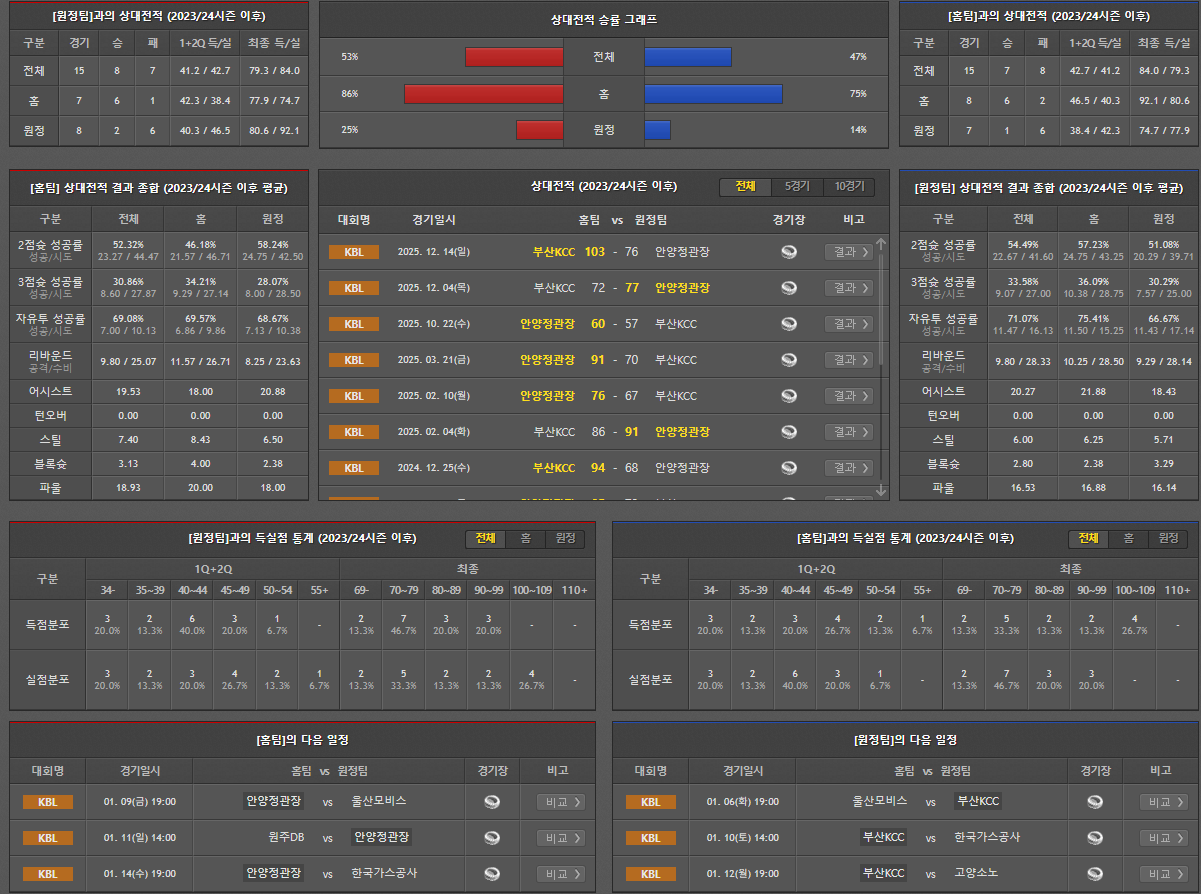Viewport: 1201px width, 894px height.
Task: Switch home-team scoring stats to 원정 filter
Action: tap(1168, 539)
